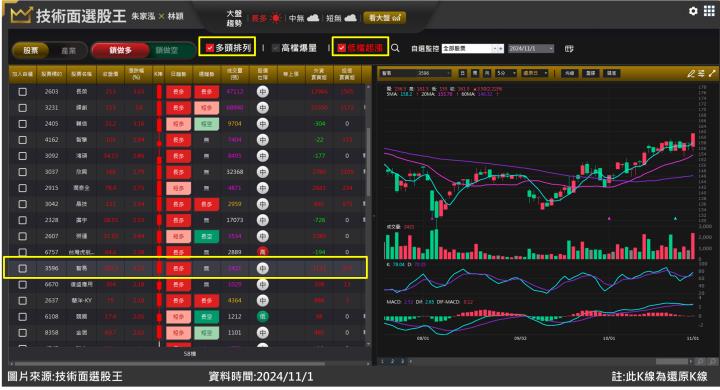Click the sun long-term trend icon
Viewport: 720px width, 390px height.
point(276,18)
